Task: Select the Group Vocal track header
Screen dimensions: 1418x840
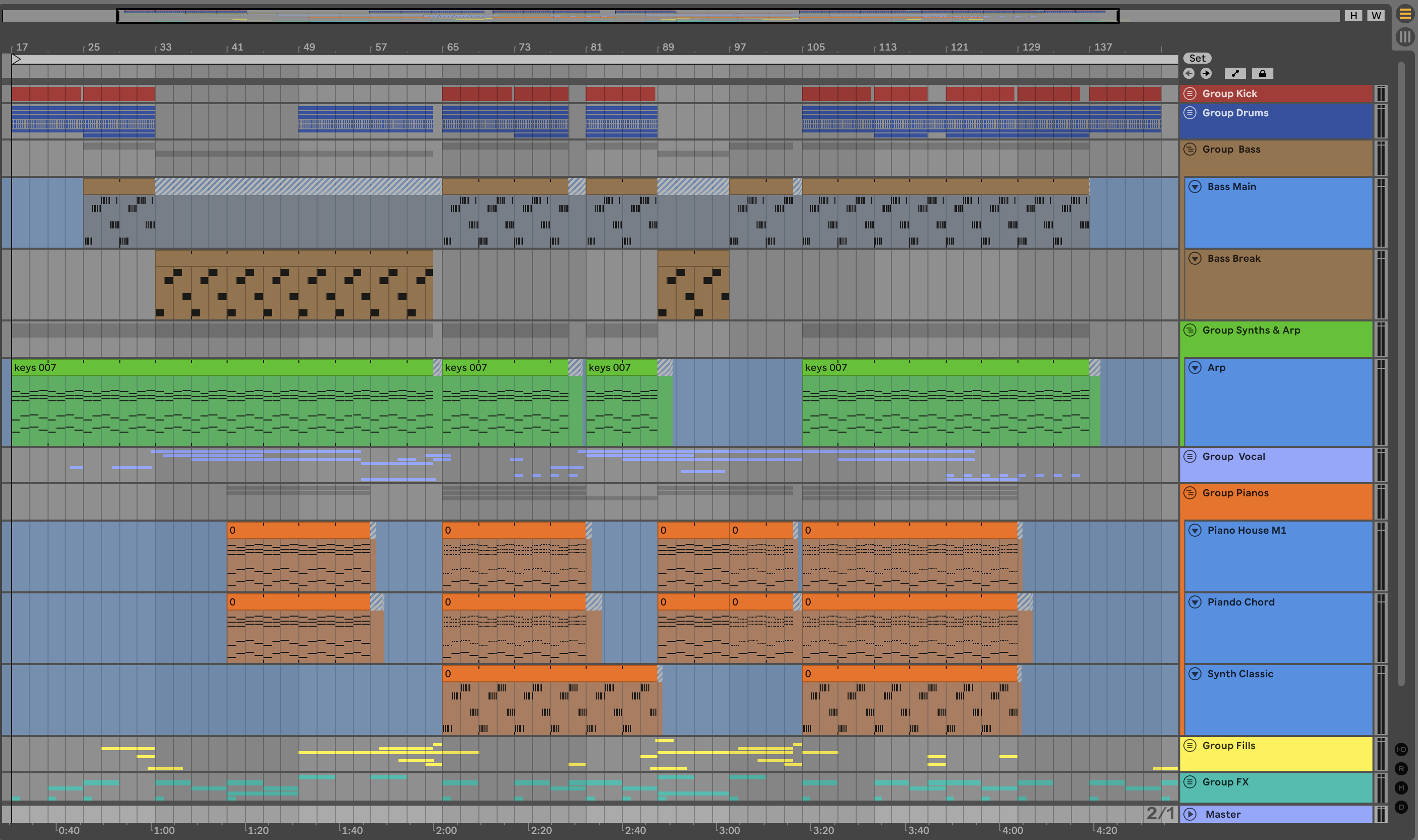Action: (1233, 457)
